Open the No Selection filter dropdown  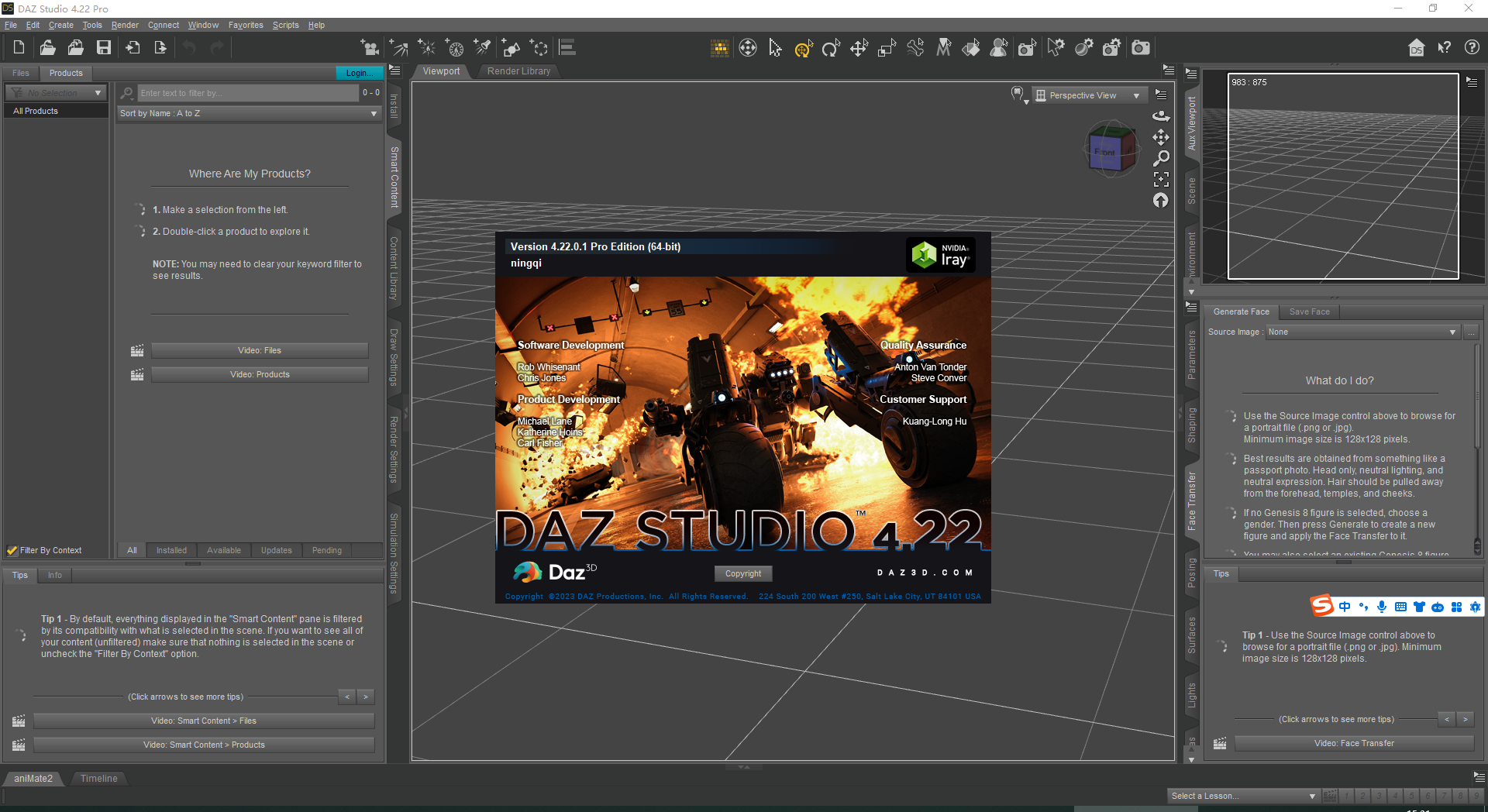[x=56, y=93]
